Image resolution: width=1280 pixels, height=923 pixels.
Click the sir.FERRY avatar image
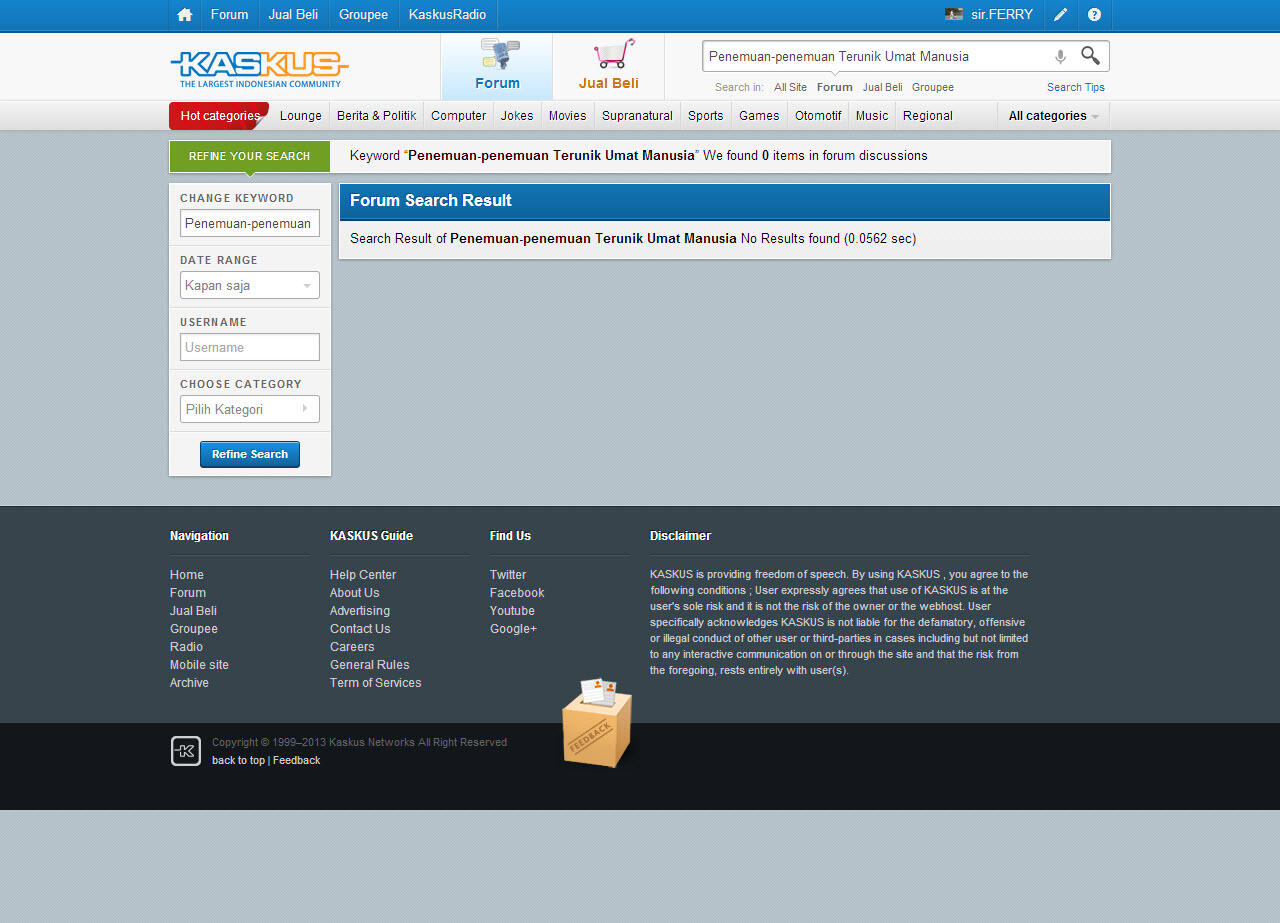tap(954, 15)
